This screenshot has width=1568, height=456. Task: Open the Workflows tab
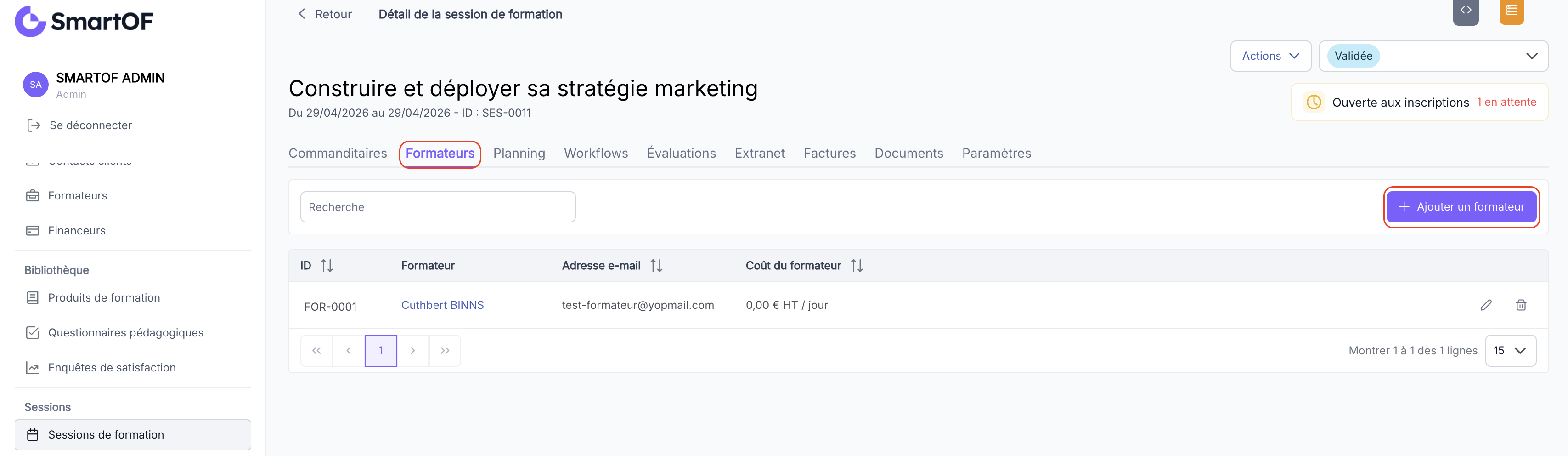tap(596, 154)
